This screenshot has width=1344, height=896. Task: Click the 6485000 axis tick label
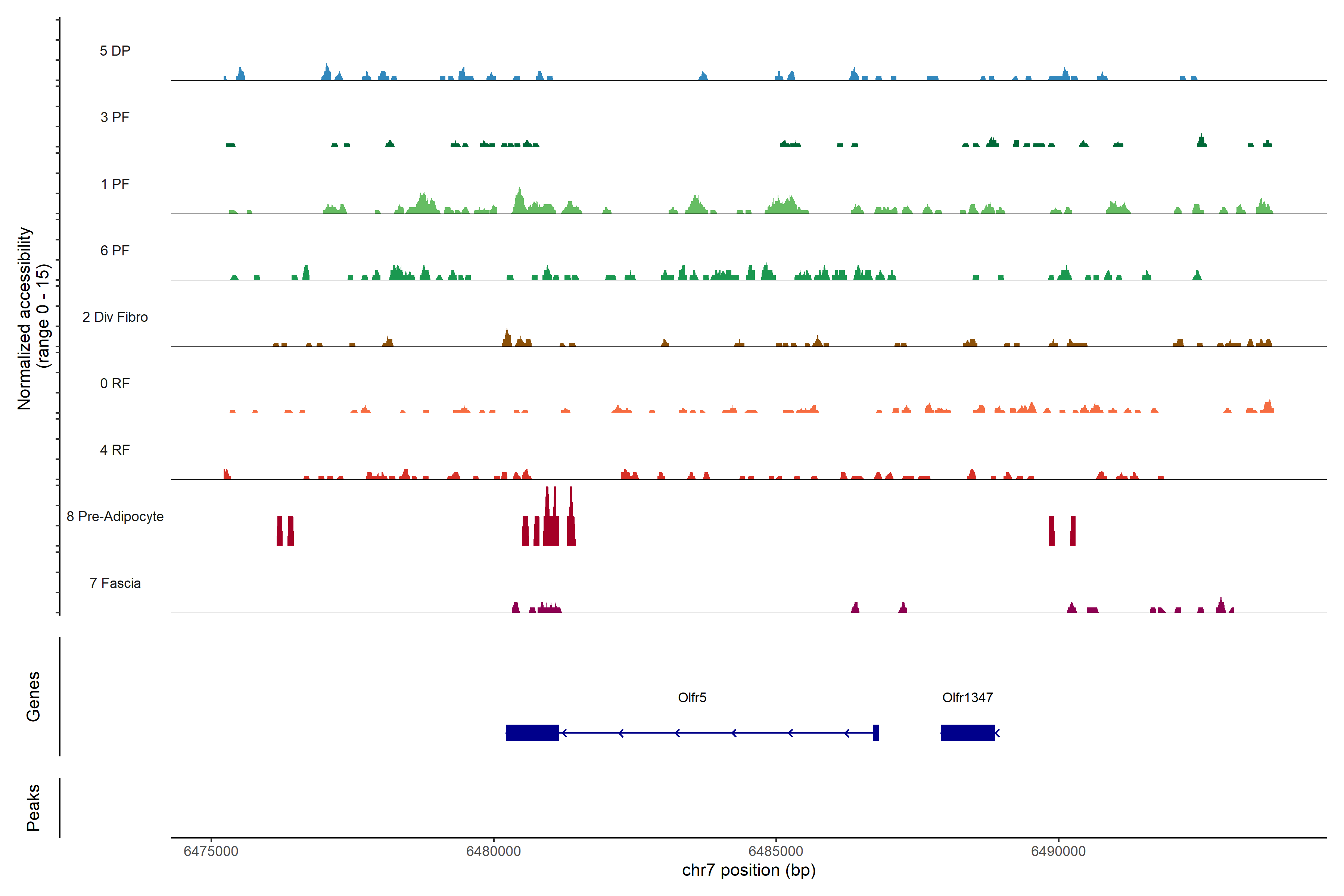tap(775, 851)
